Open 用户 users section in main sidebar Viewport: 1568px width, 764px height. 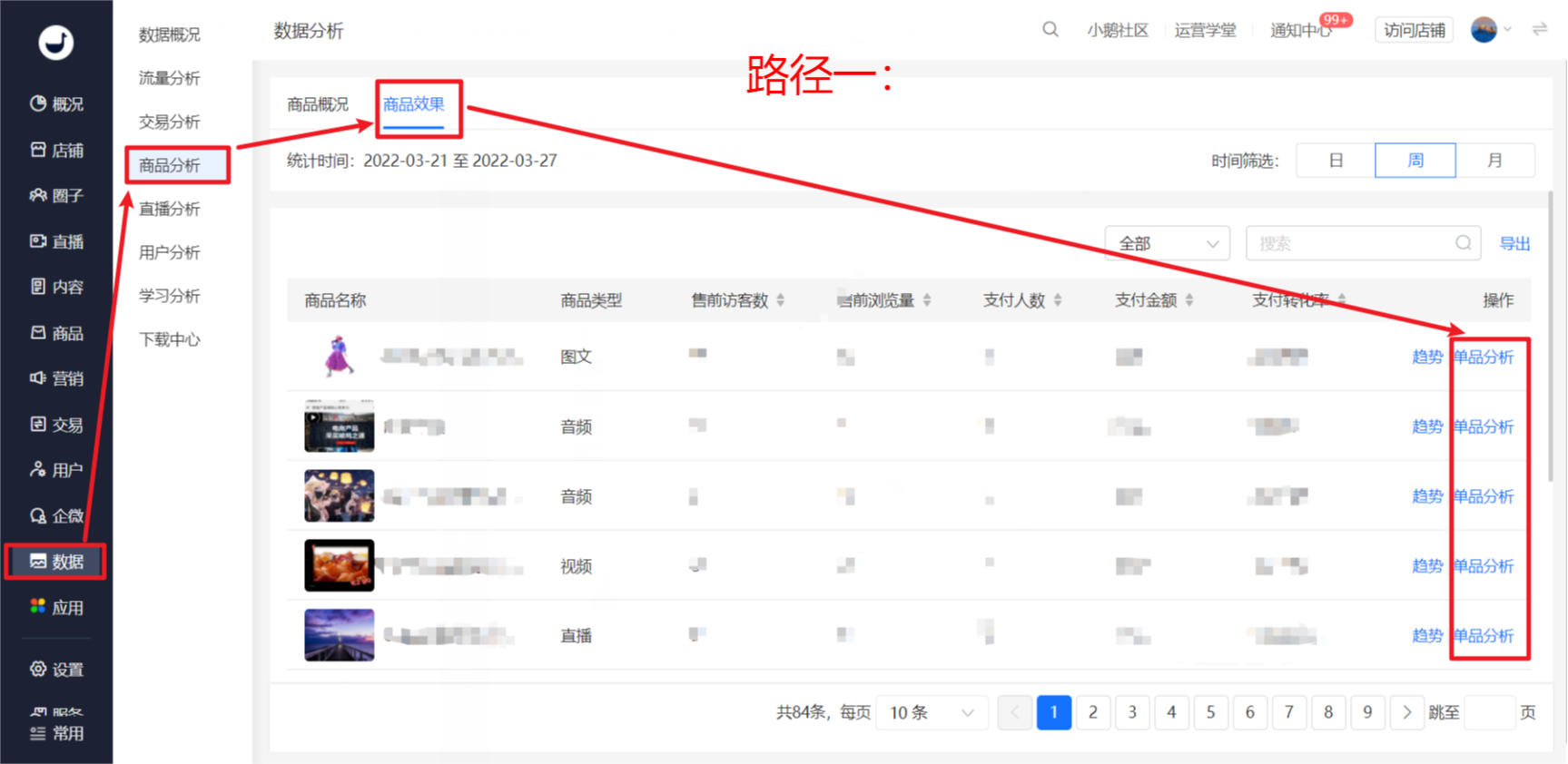tap(56, 470)
